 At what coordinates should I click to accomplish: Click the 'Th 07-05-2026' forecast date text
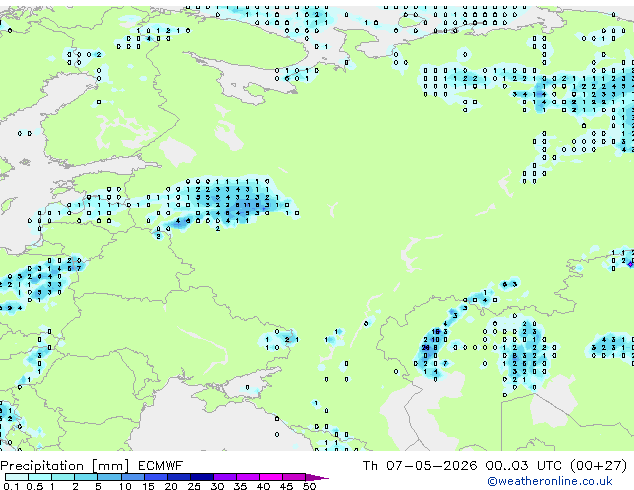tap(420, 466)
